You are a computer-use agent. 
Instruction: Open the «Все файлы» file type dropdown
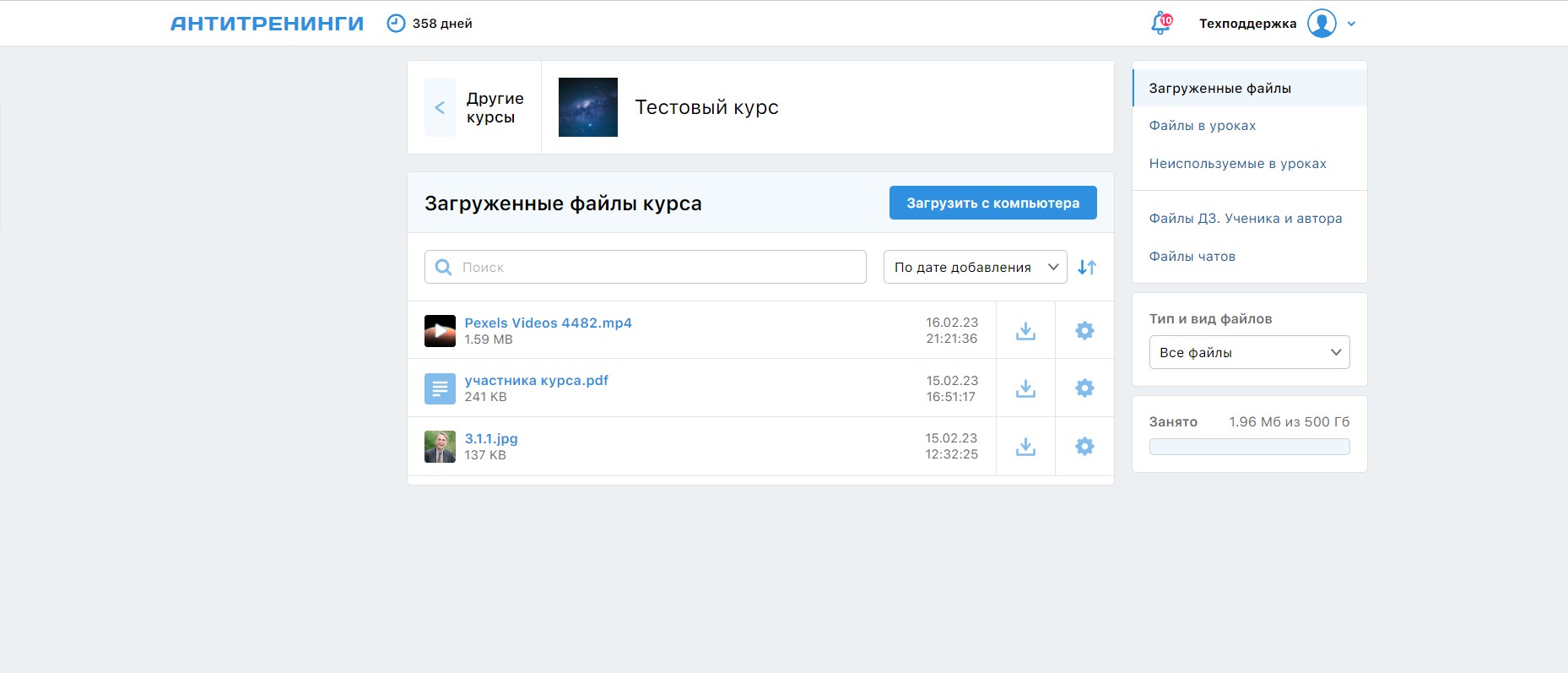[1249, 353]
